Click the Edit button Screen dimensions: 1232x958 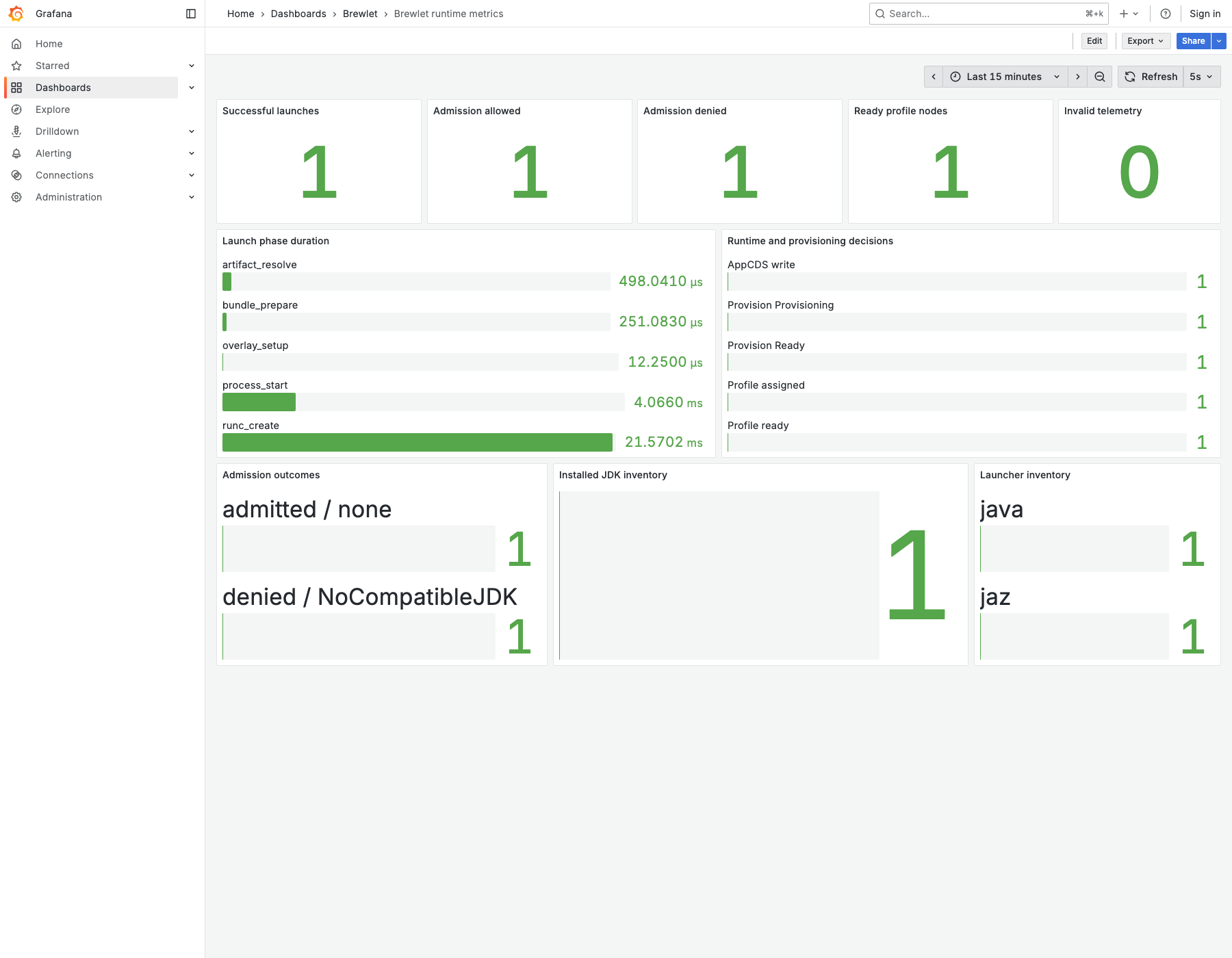click(x=1094, y=41)
